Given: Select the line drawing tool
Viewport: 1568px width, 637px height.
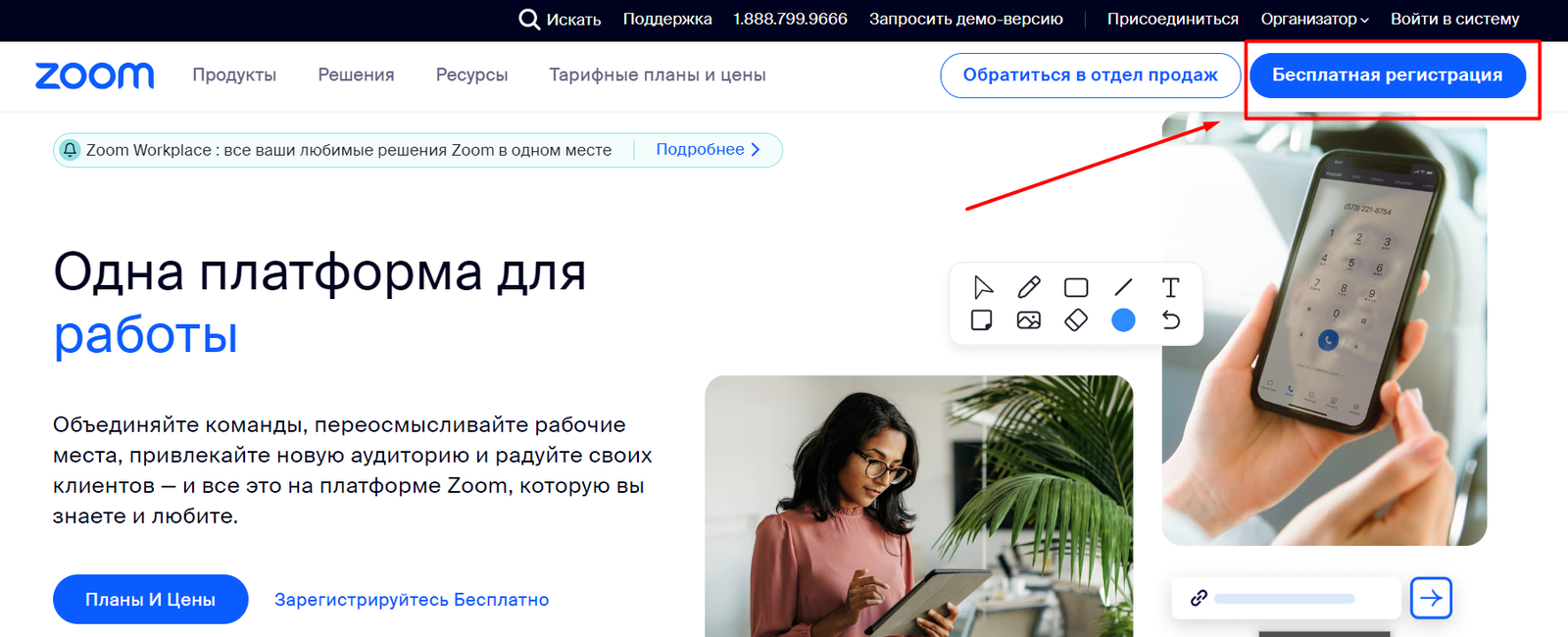Looking at the screenshot, I should pyautogui.click(x=1123, y=287).
